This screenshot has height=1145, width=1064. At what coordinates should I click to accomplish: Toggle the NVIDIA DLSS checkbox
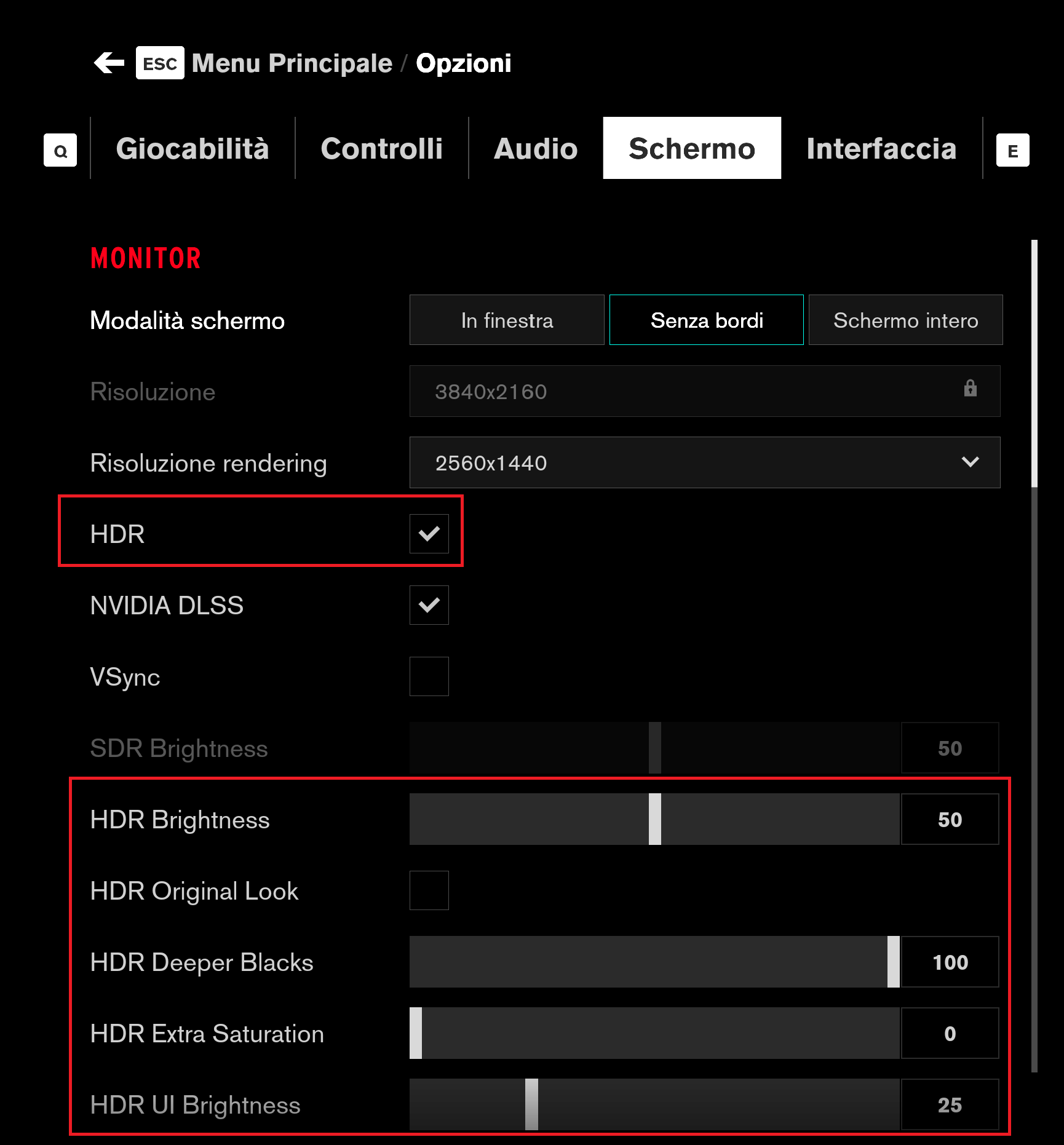pos(429,605)
